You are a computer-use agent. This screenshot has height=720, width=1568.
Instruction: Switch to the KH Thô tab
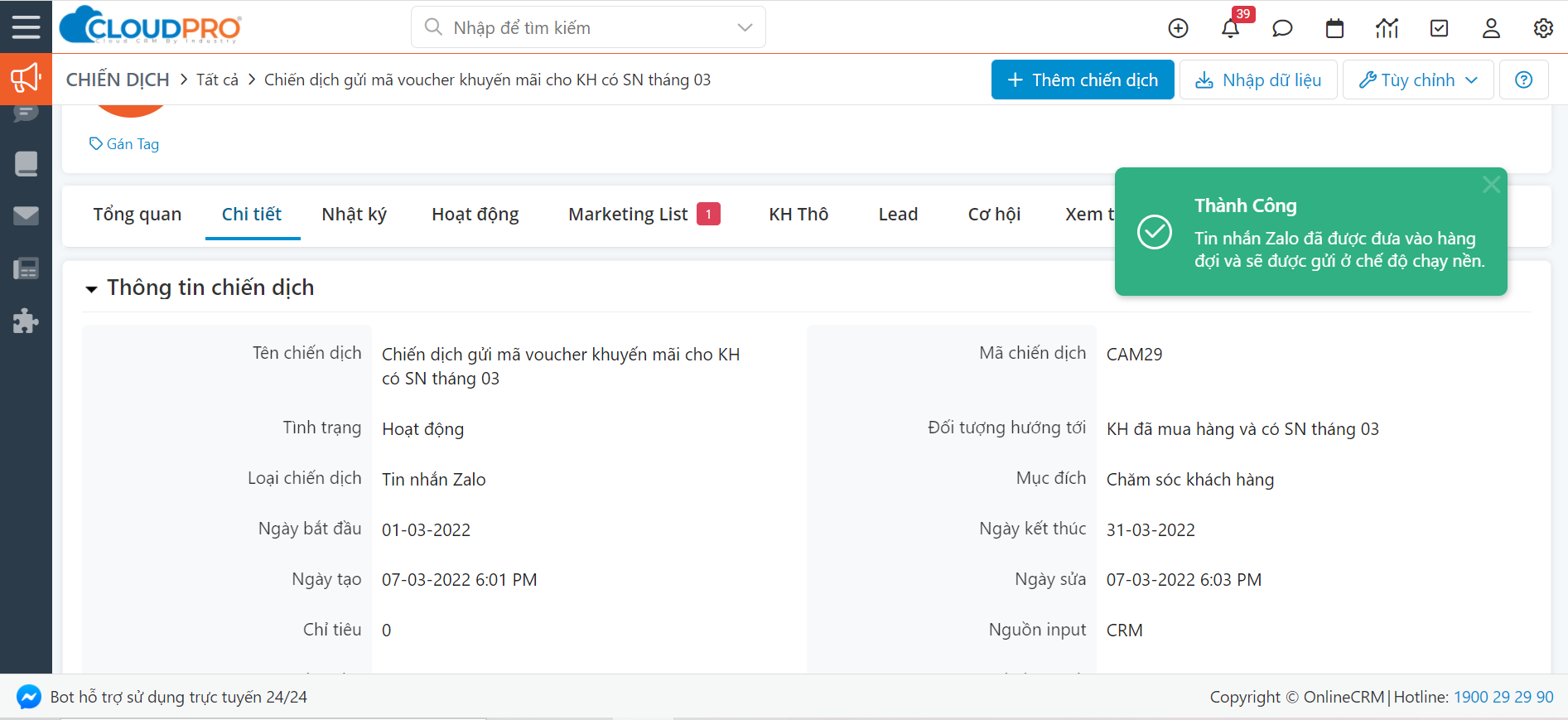coord(798,214)
